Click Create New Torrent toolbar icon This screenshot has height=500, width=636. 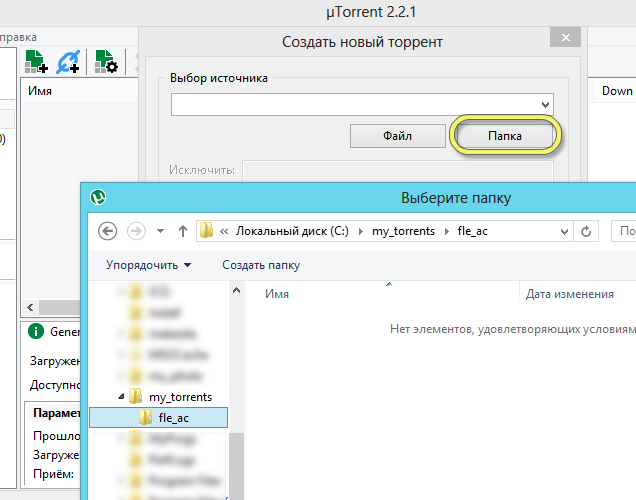point(106,62)
